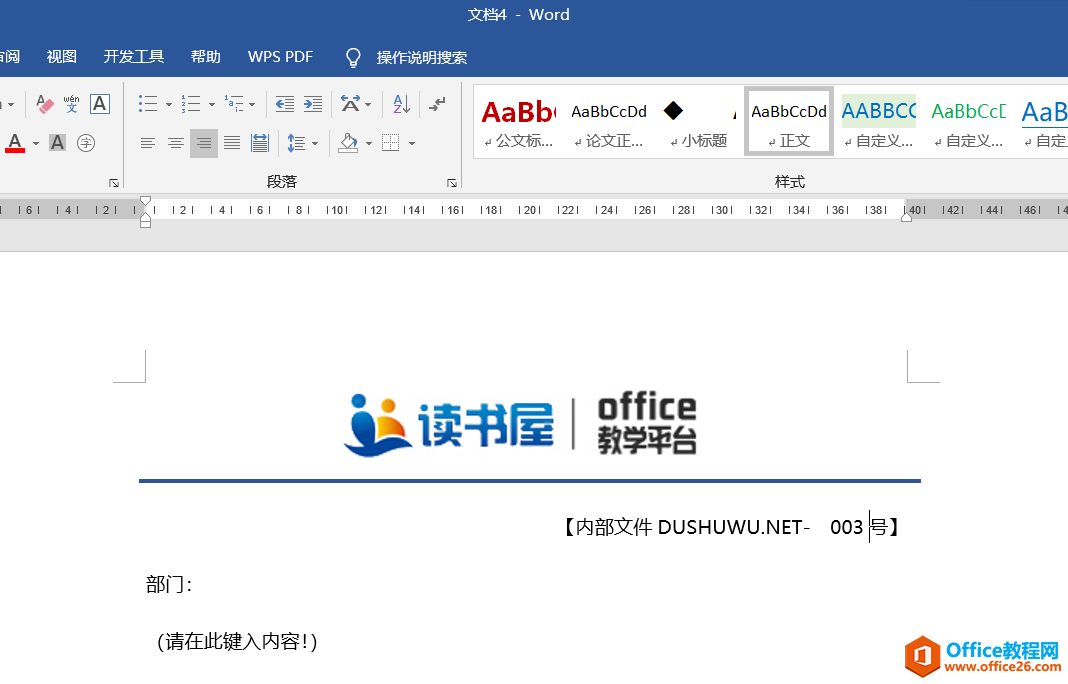Image resolution: width=1068 pixels, height=684 pixels.
Task: Click the increase indent icon
Action: click(311, 103)
